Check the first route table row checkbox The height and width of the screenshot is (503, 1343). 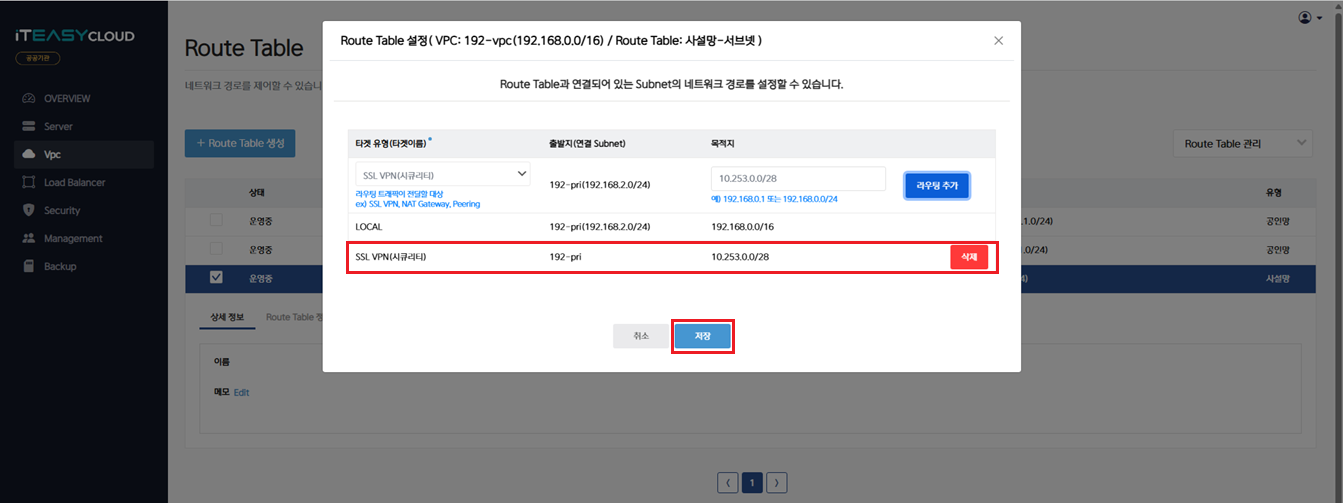coord(216,220)
